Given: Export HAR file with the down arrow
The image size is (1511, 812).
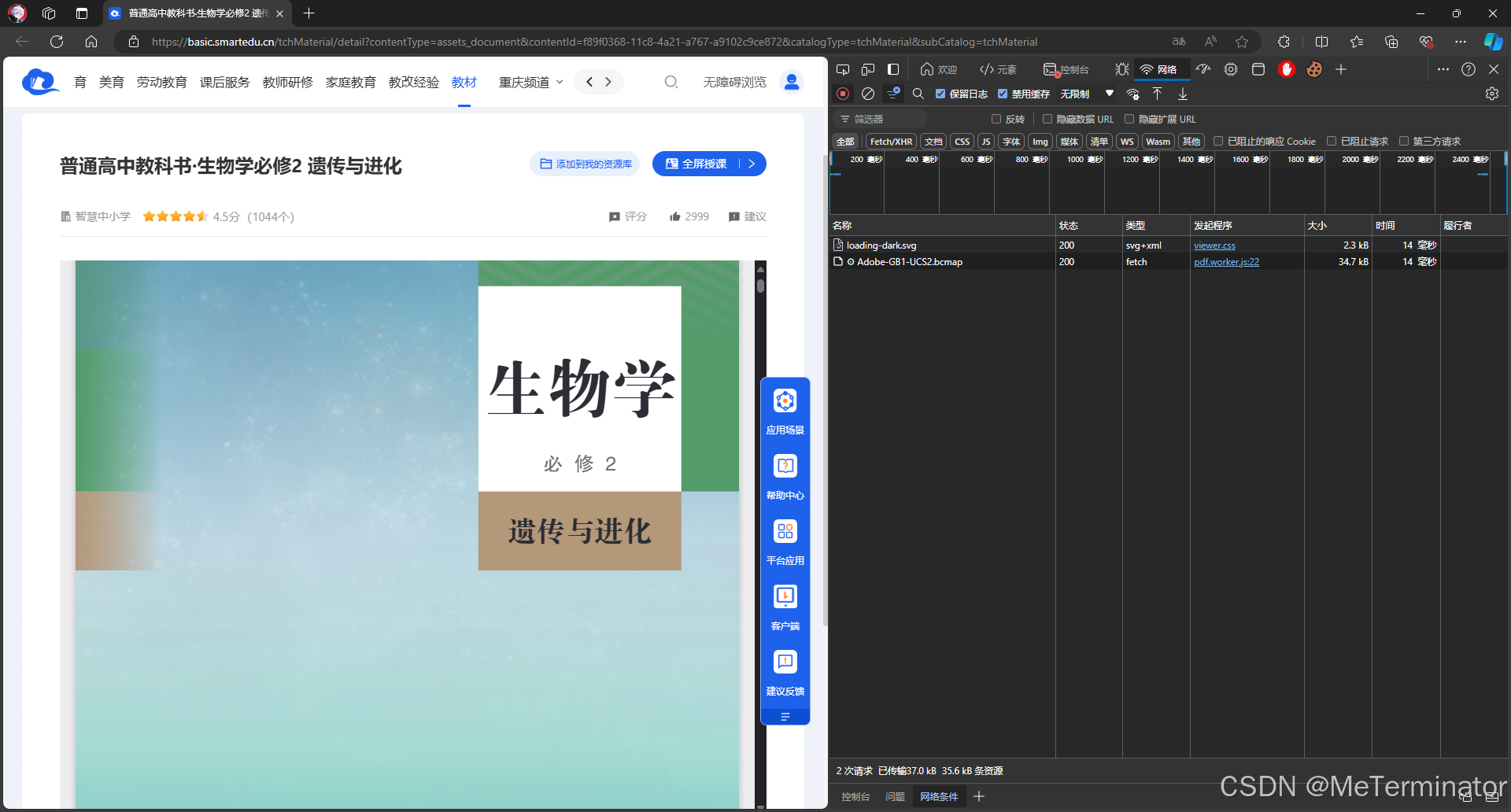Looking at the screenshot, I should [x=1183, y=94].
